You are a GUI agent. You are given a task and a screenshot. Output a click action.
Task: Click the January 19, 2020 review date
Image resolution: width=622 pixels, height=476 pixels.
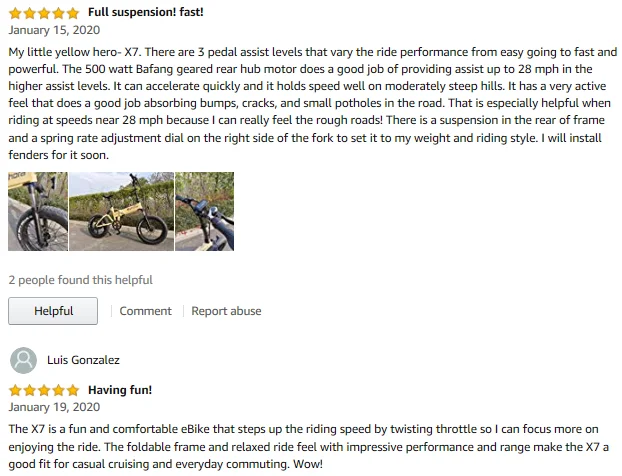(54, 407)
